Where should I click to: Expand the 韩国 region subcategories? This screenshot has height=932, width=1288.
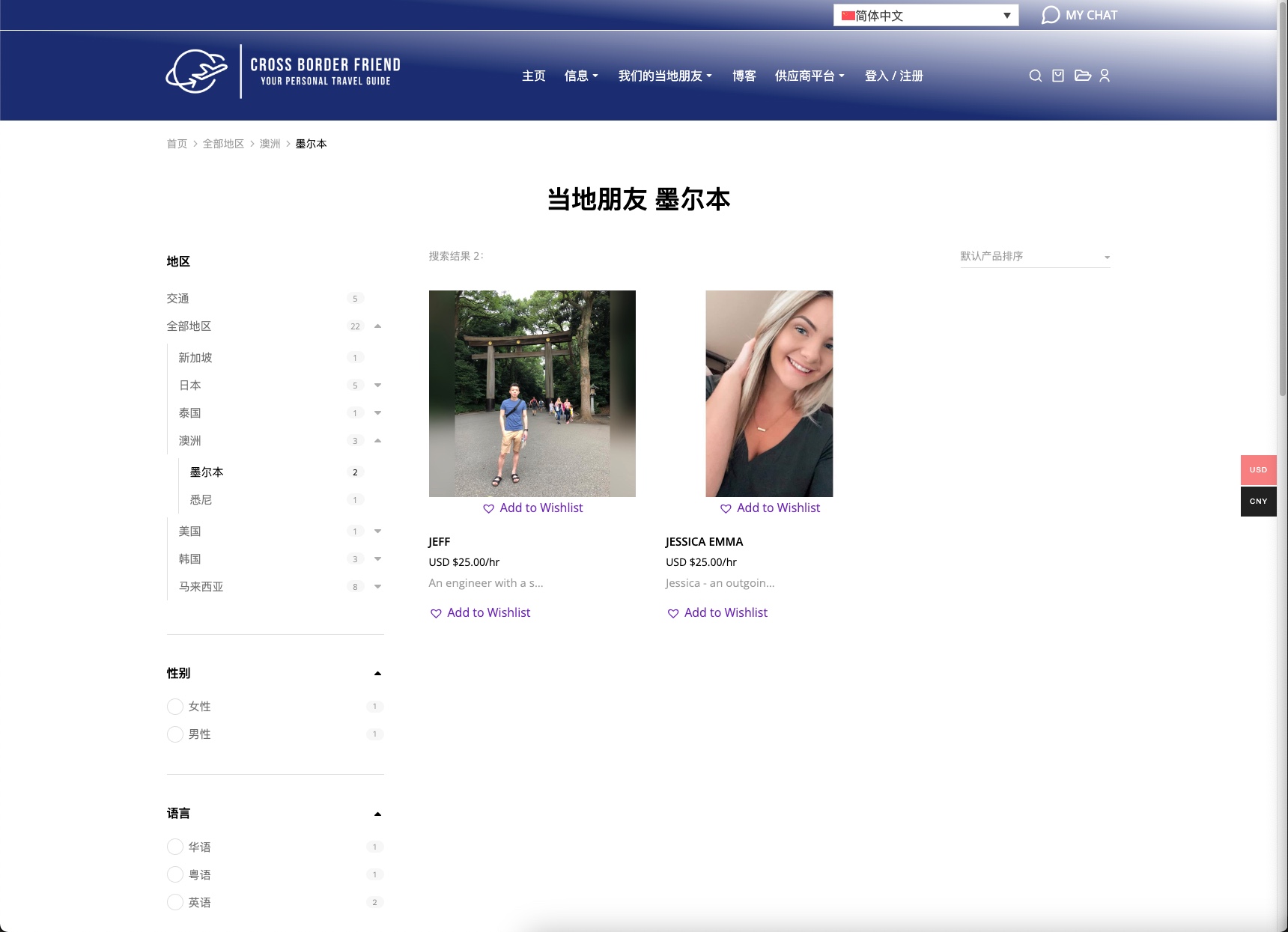pos(377,559)
